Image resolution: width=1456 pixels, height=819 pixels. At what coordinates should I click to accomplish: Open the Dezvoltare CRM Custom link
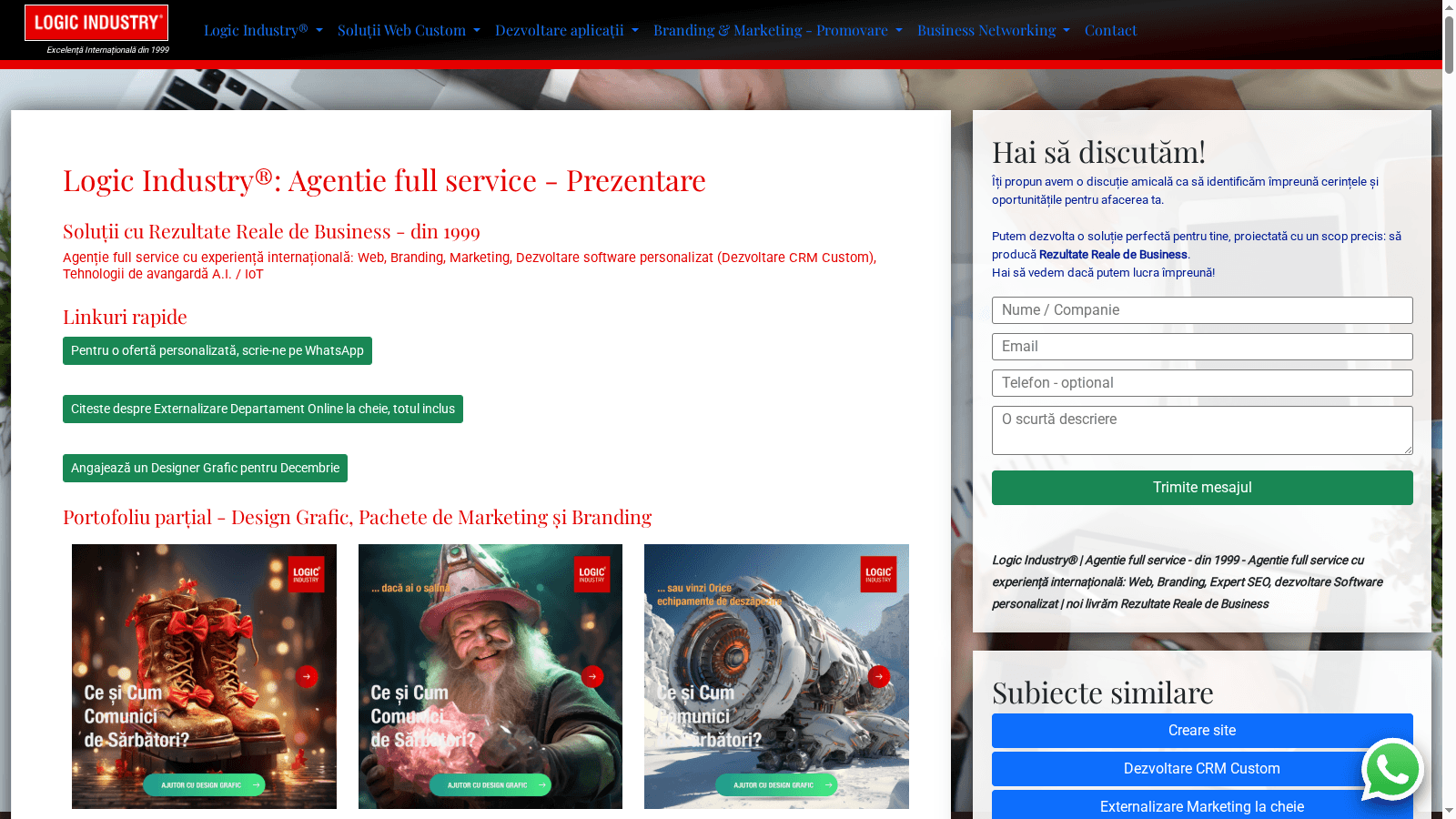pos(1201,768)
